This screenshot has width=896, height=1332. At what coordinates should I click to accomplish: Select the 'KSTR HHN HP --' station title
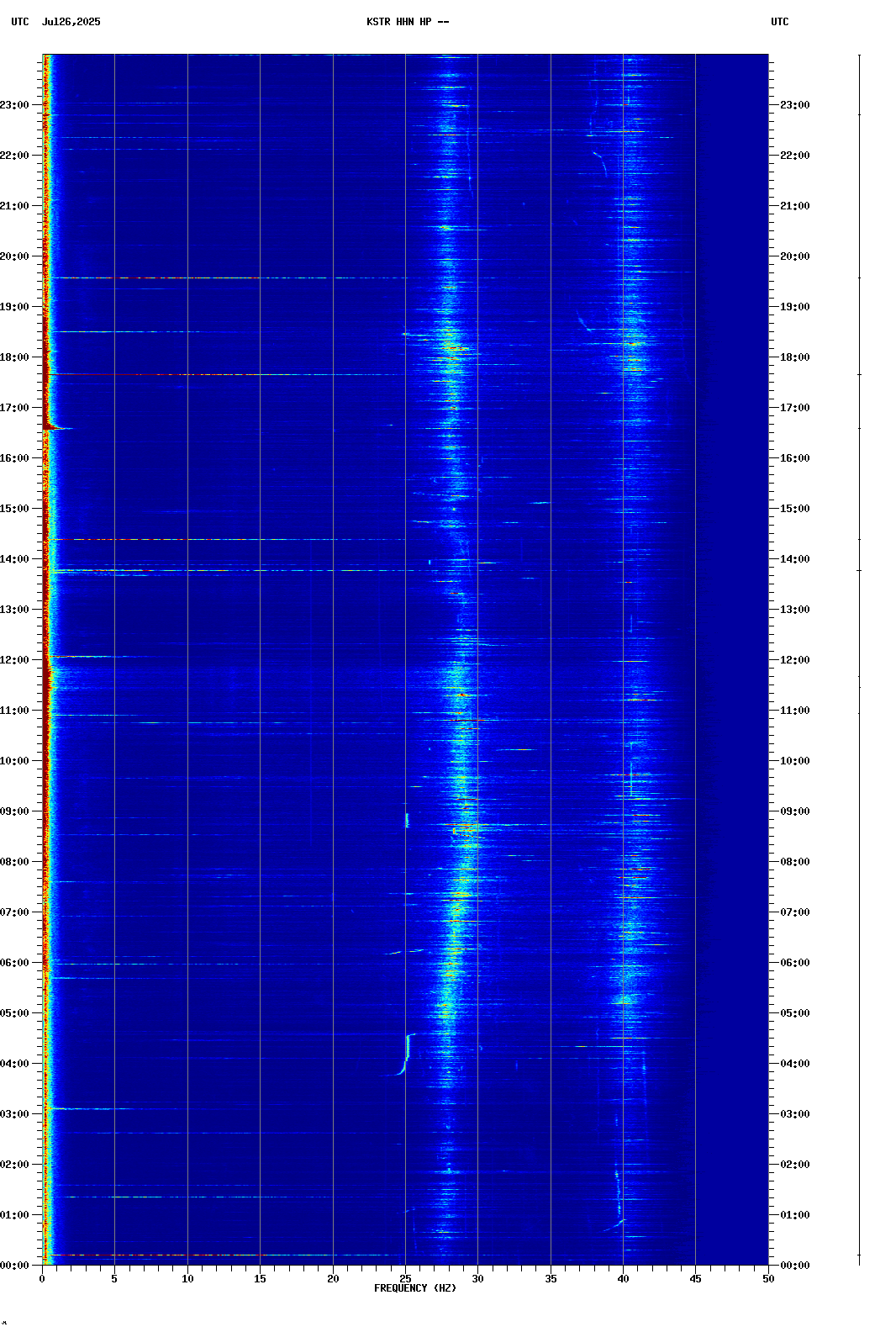click(408, 22)
